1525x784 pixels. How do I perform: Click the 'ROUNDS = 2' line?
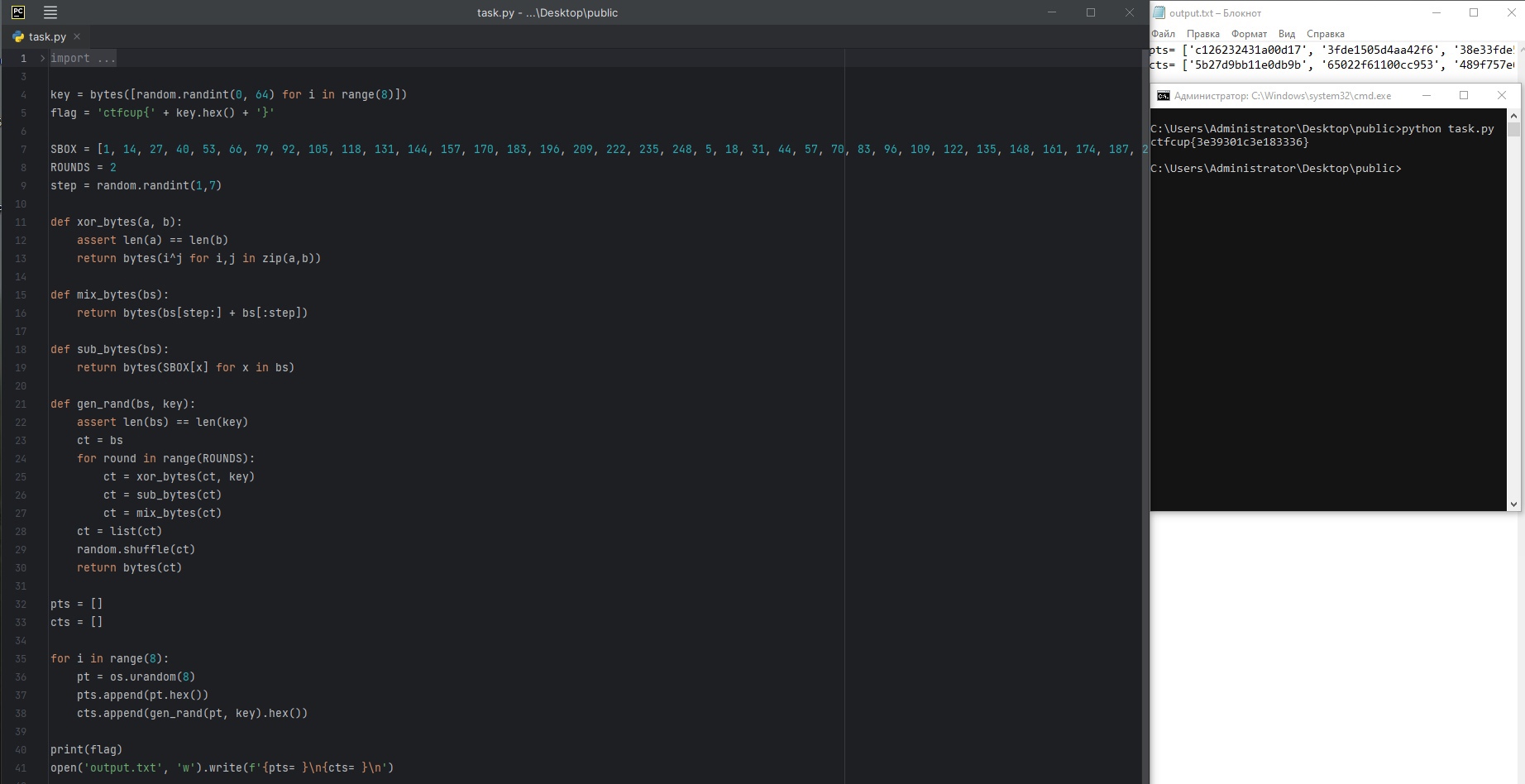click(84, 167)
